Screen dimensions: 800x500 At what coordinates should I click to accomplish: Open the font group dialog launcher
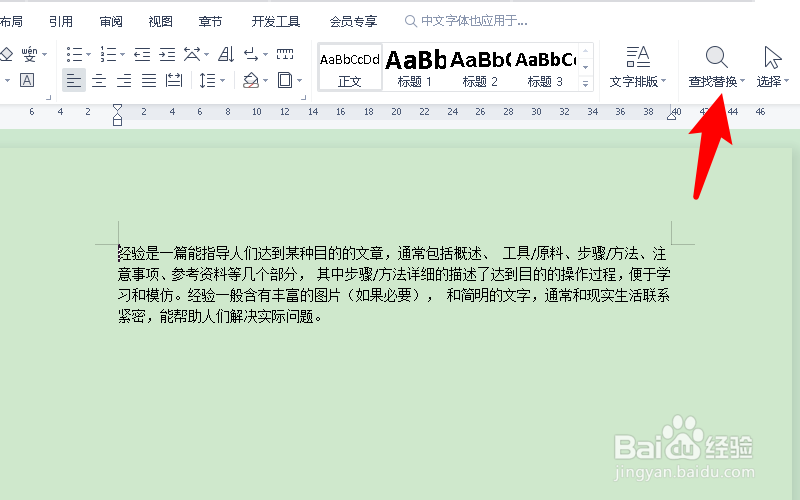(48, 97)
